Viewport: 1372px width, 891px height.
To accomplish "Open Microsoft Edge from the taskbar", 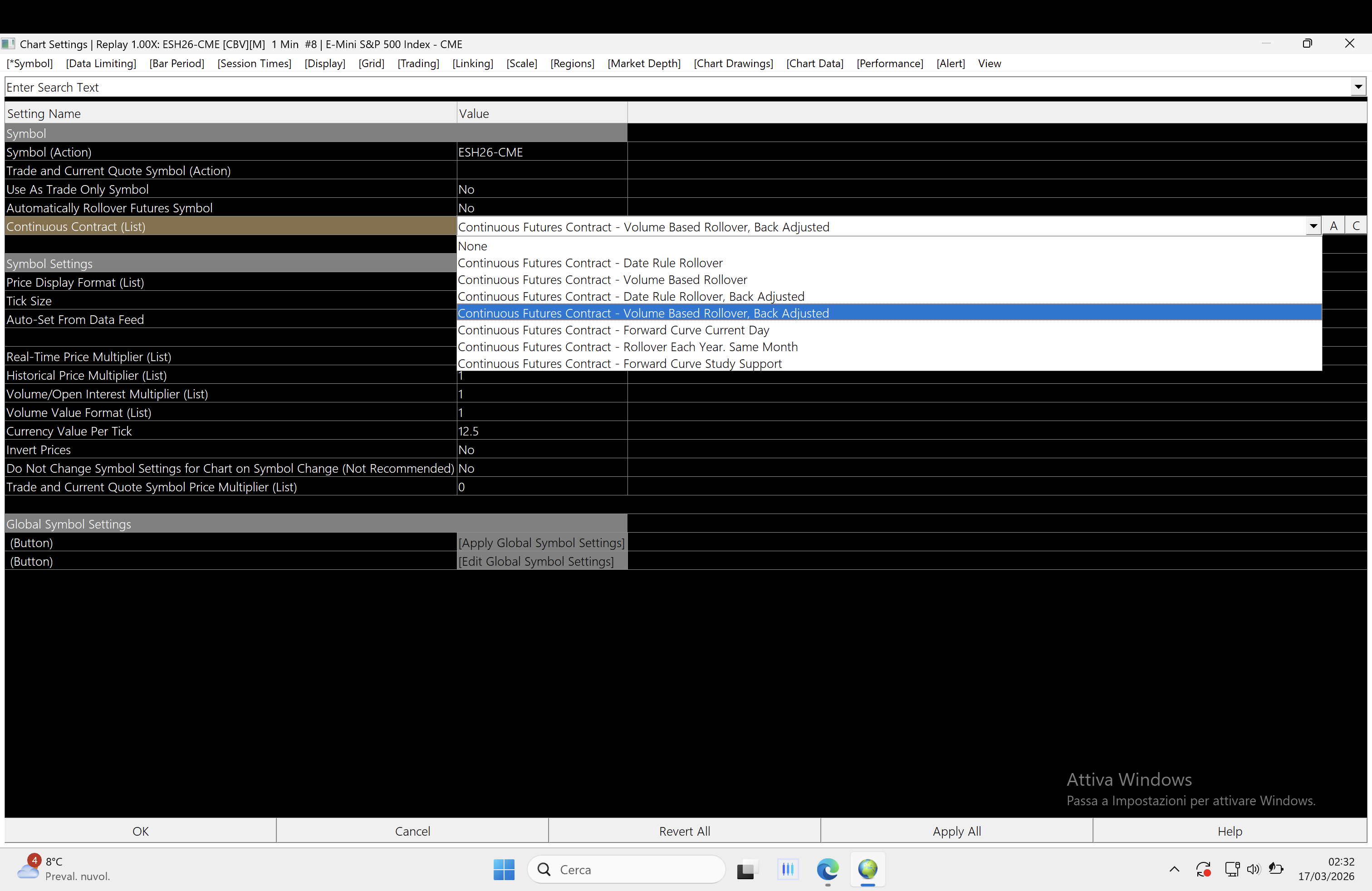I will pyautogui.click(x=827, y=869).
